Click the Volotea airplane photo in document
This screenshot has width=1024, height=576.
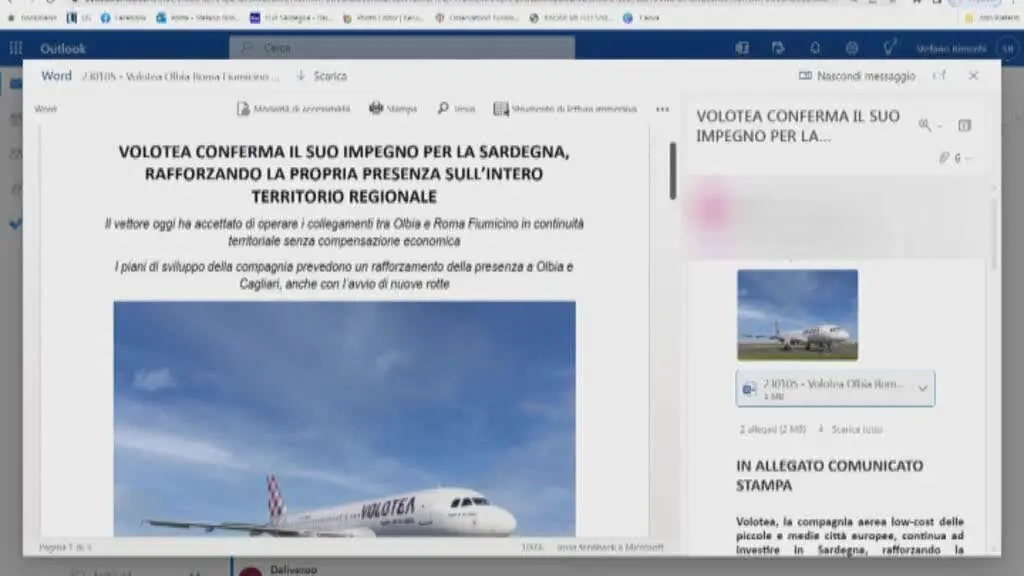click(x=344, y=419)
